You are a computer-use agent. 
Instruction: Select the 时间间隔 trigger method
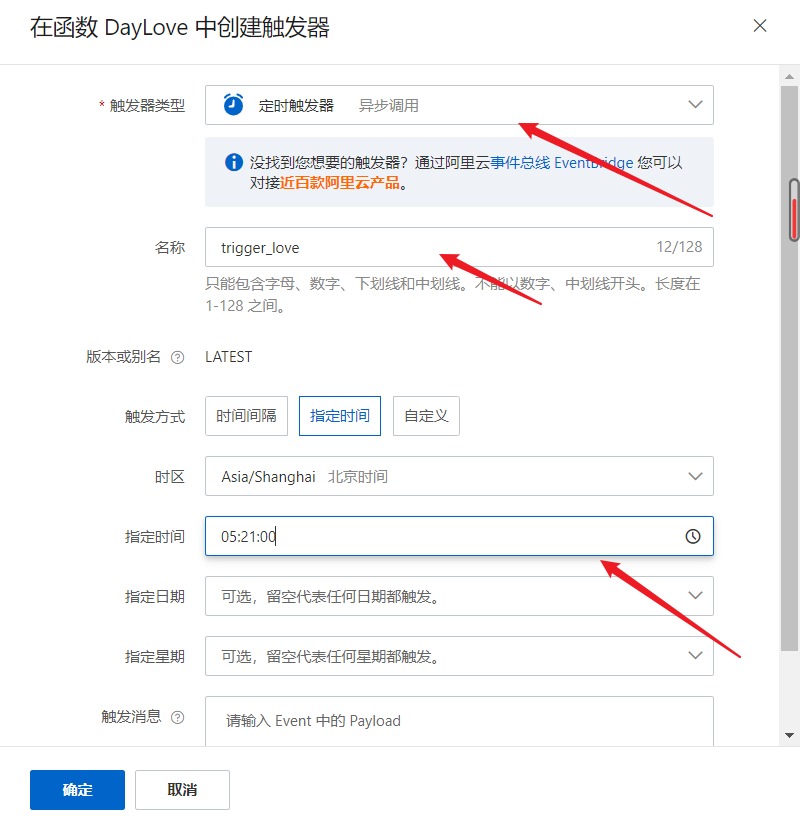(246, 416)
